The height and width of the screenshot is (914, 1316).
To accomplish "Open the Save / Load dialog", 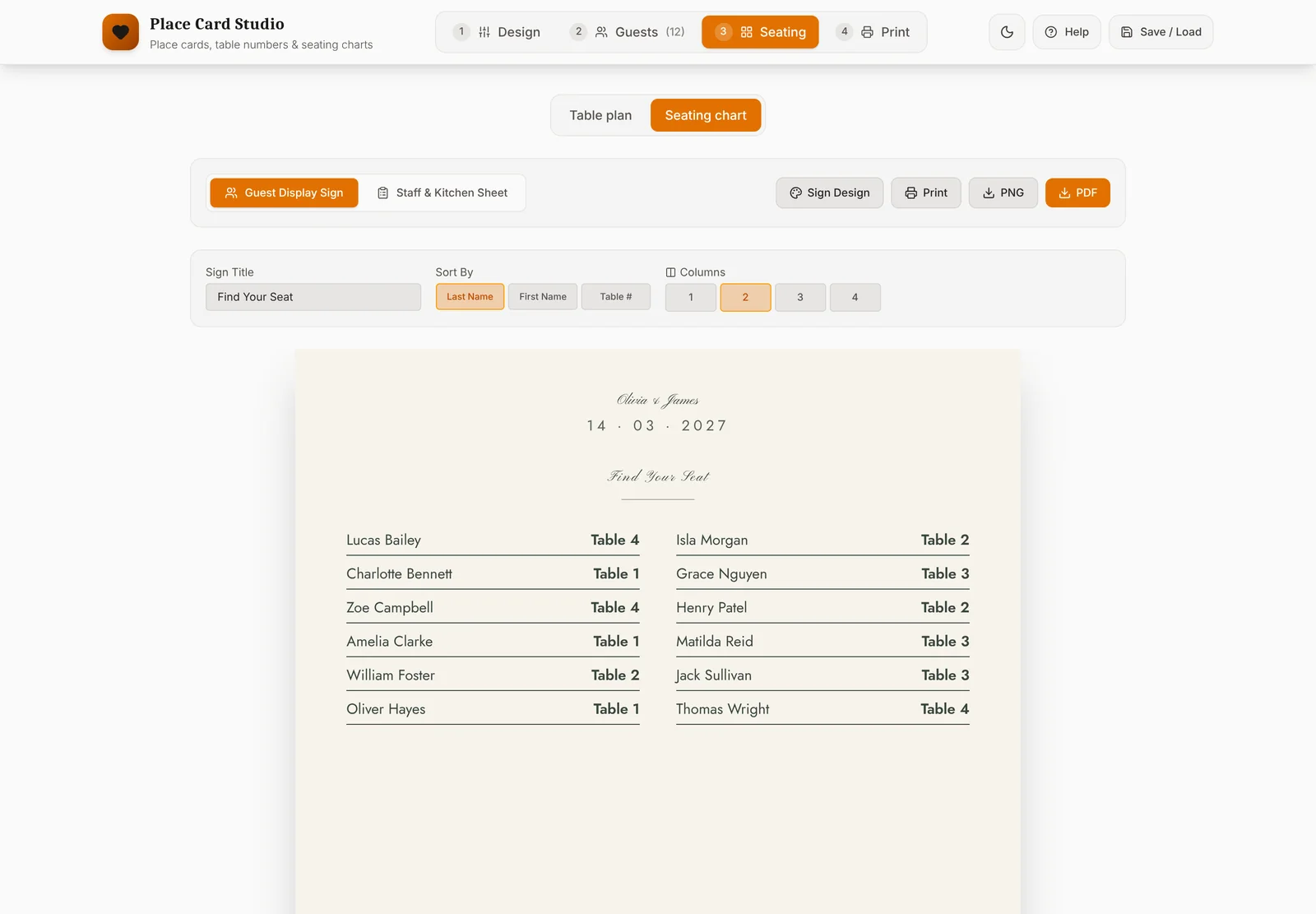I will pyautogui.click(x=1161, y=32).
